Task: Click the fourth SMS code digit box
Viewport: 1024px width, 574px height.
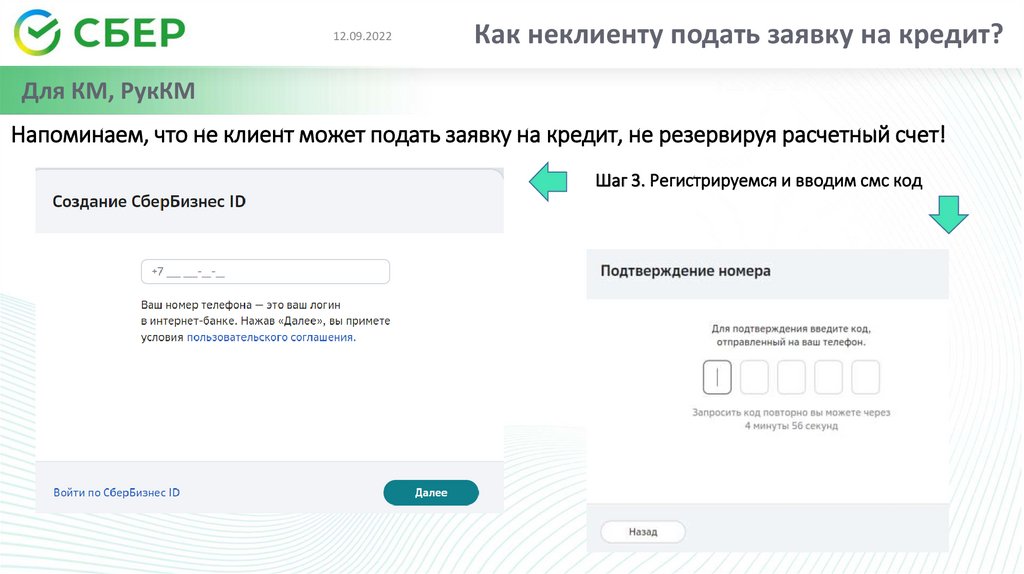Action: (x=828, y=377)
